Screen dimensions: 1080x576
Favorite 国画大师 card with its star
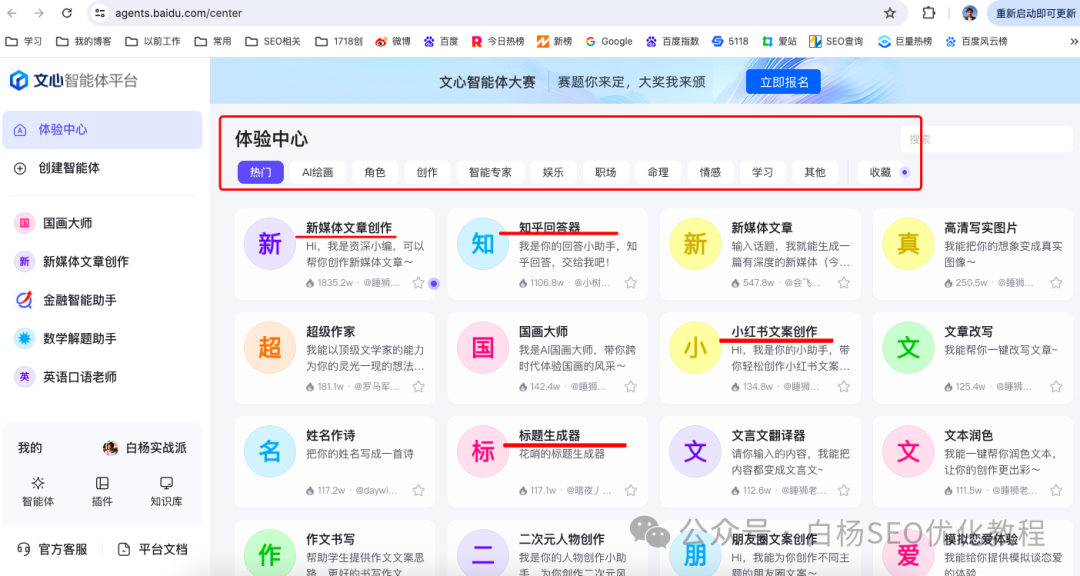(631, 387)
